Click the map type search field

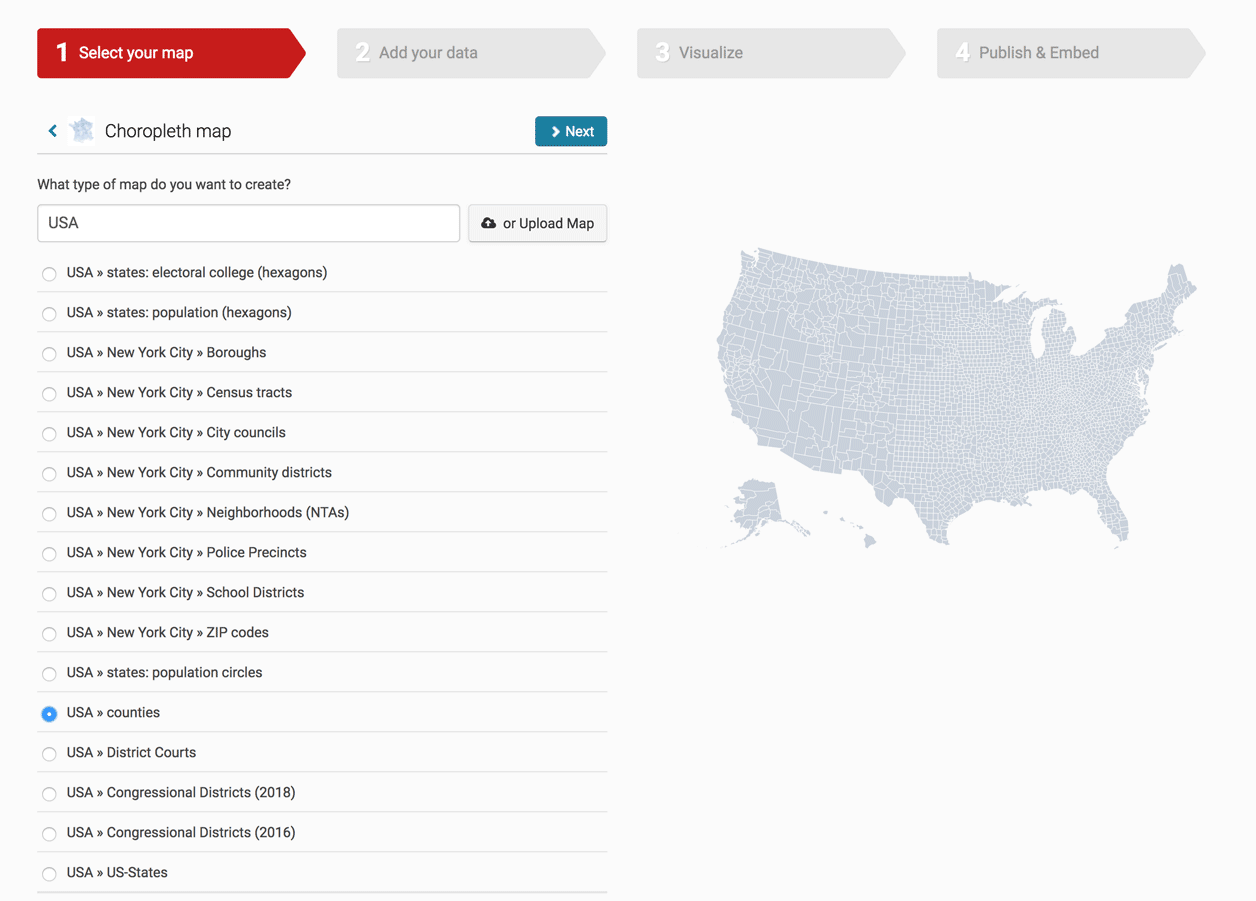point(248,223)
